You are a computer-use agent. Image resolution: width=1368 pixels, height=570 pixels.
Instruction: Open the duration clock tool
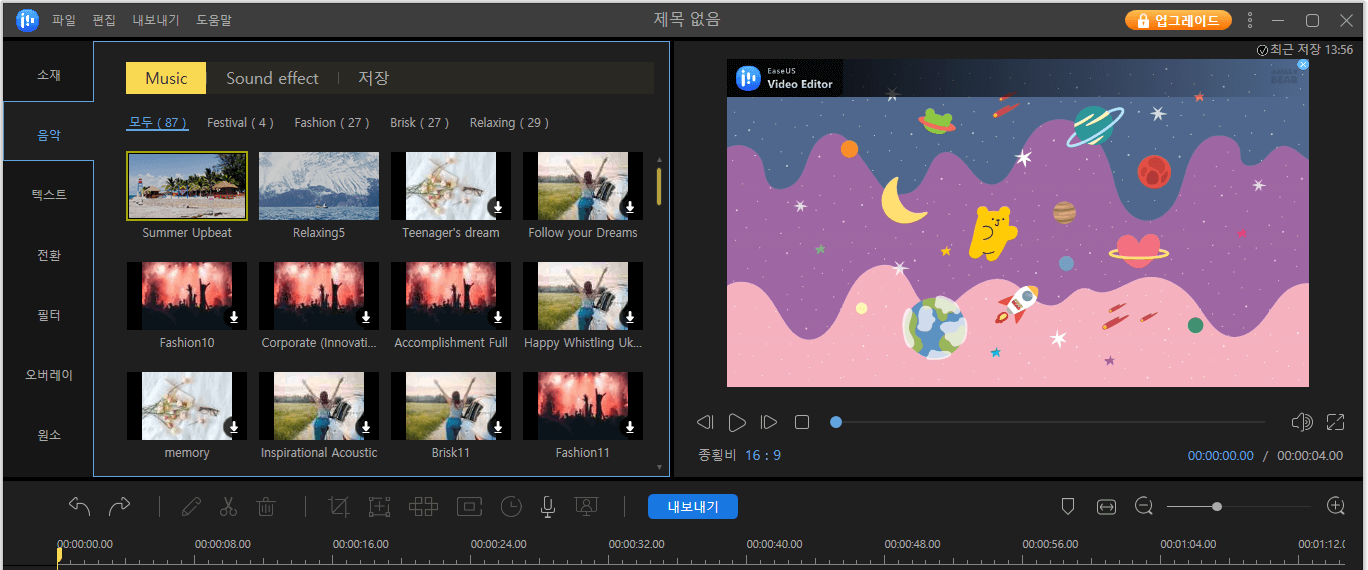tap(511, 507)
